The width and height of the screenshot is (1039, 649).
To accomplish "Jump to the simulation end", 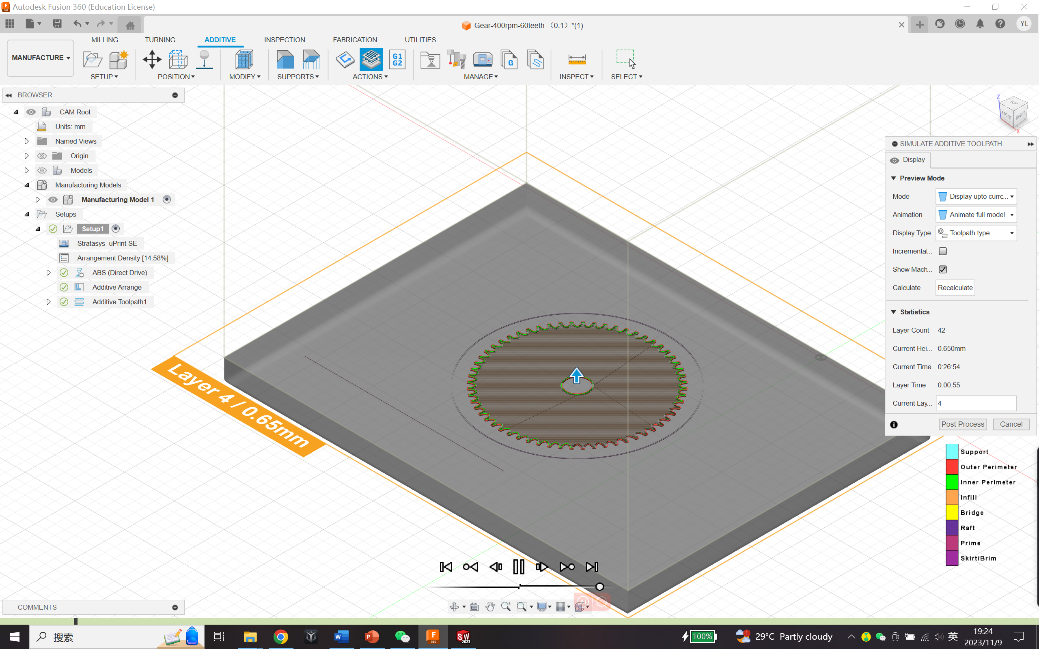I will click(x=592, y=567).
